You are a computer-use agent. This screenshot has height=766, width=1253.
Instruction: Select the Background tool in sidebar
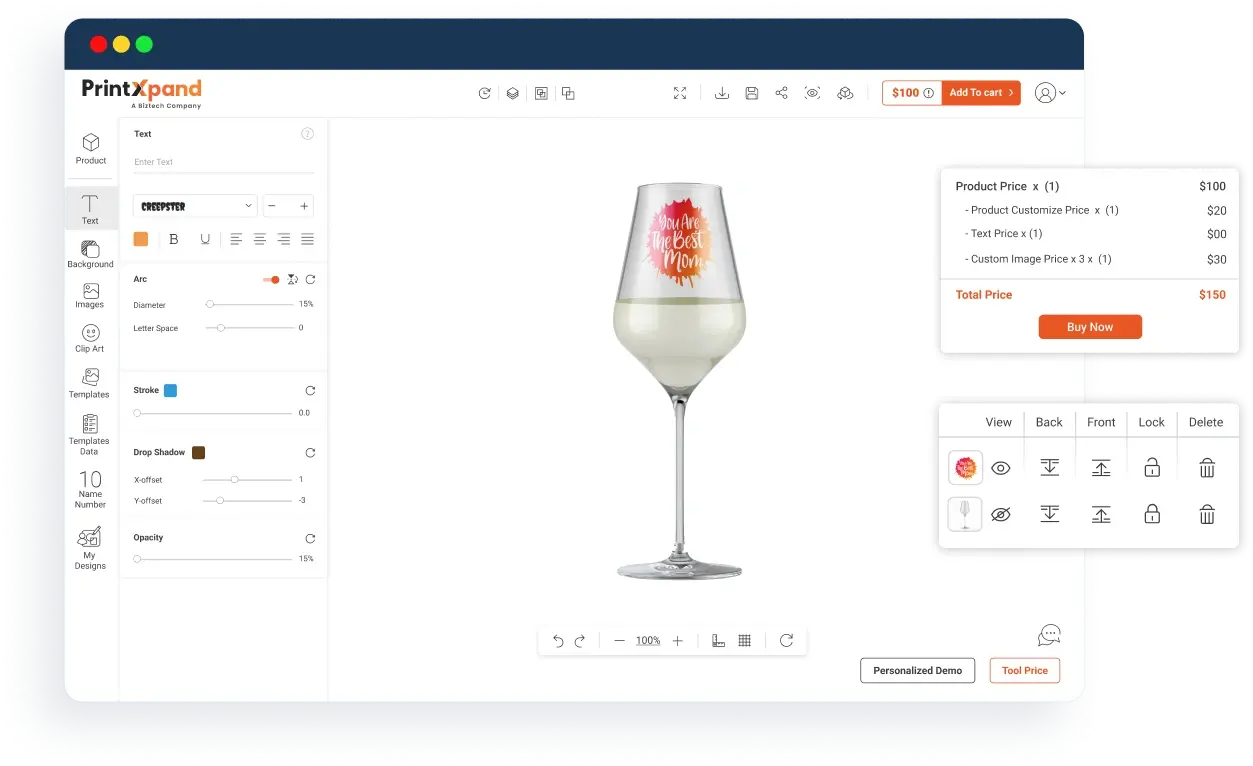pyautogui.click(x=90, y=254)
